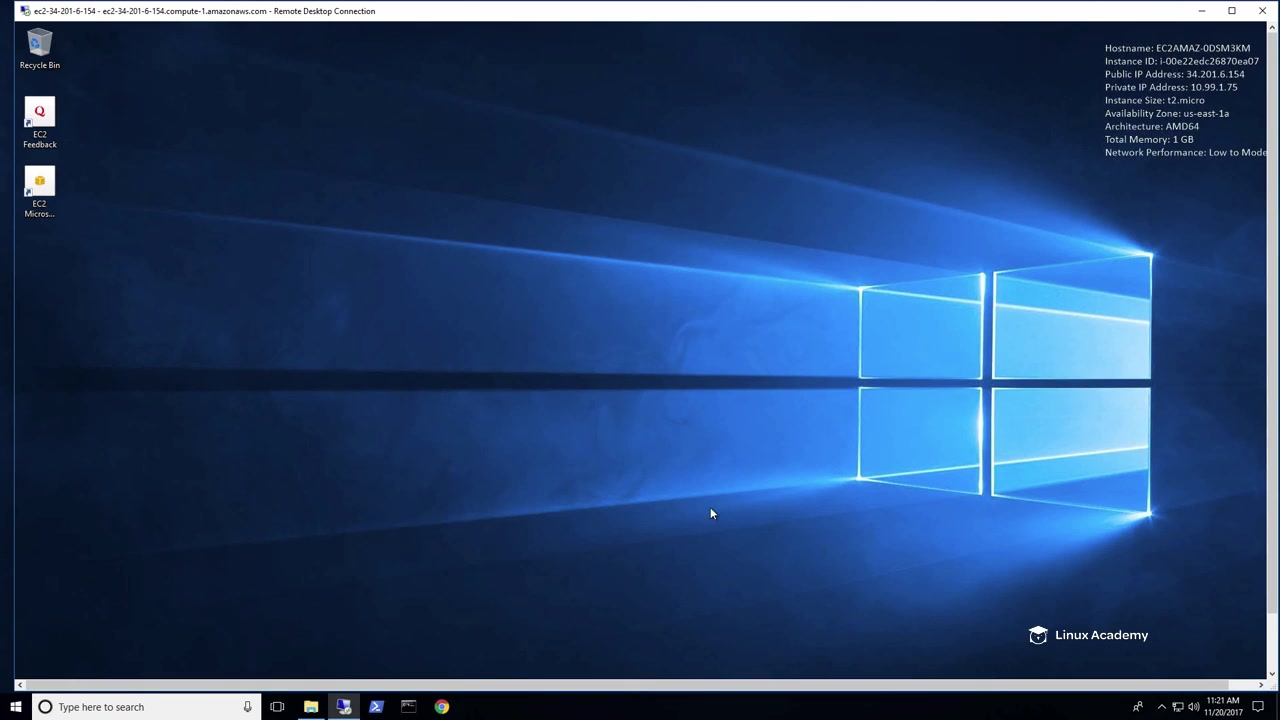Click the 'Availability Zone: us-east-1a' text
This screenshot has height=720, width=1280.
[x=1167, y=113]
